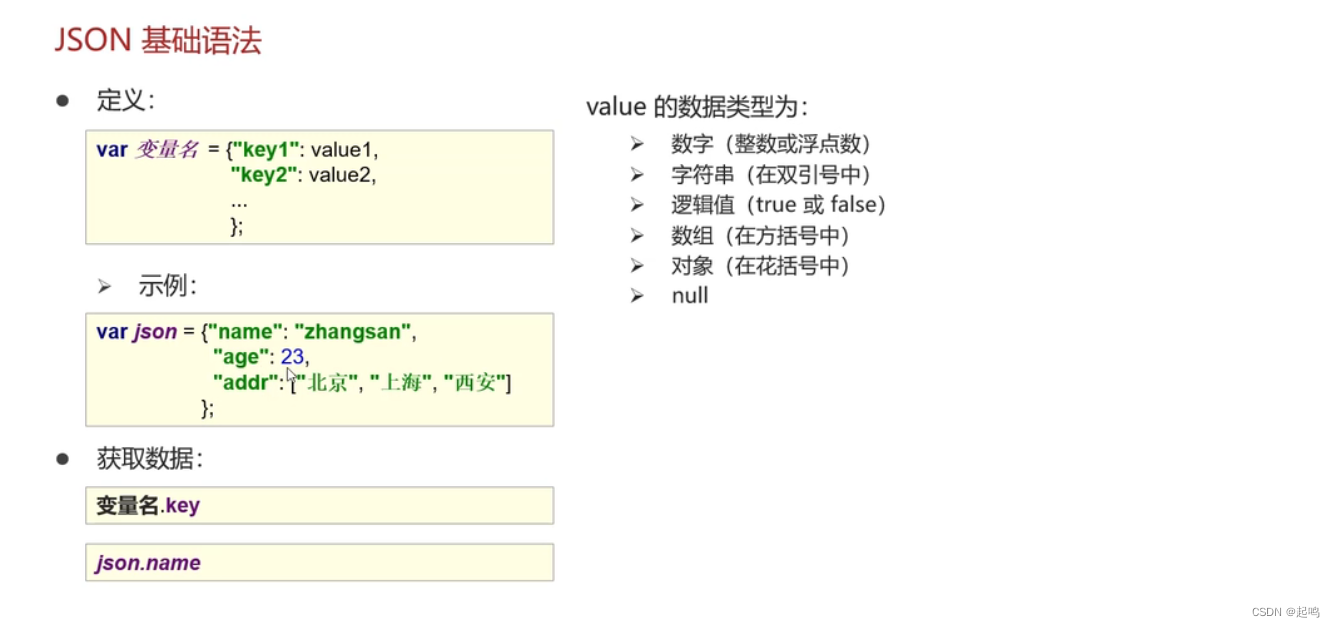The image size is (1335, 627).
Task: Select '数字 (整数或浮点数)' list item
Action: click(771, 144)
